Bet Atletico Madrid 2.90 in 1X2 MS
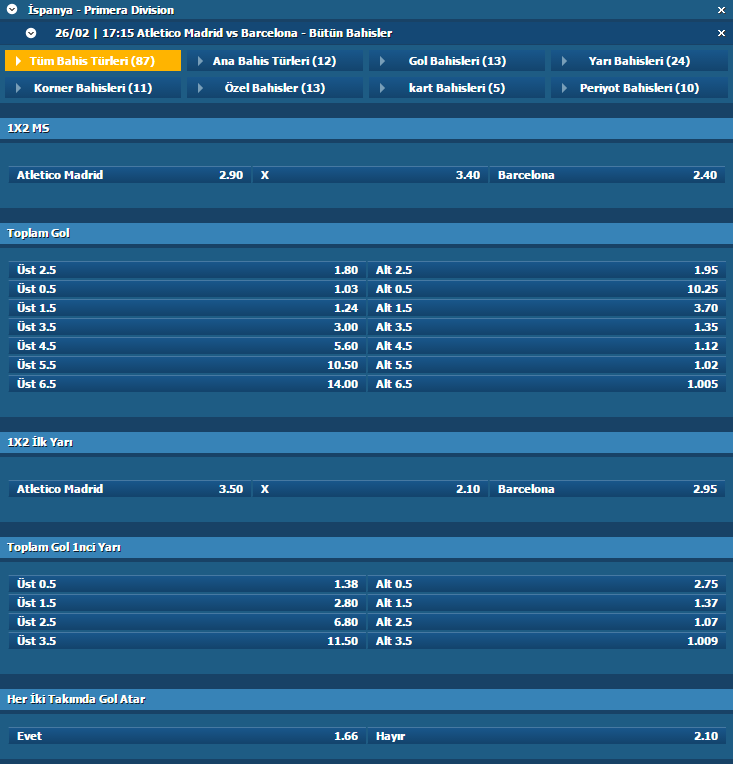This screenshot has width=733, height=764. pyautogui.click(x=130, y=175)
